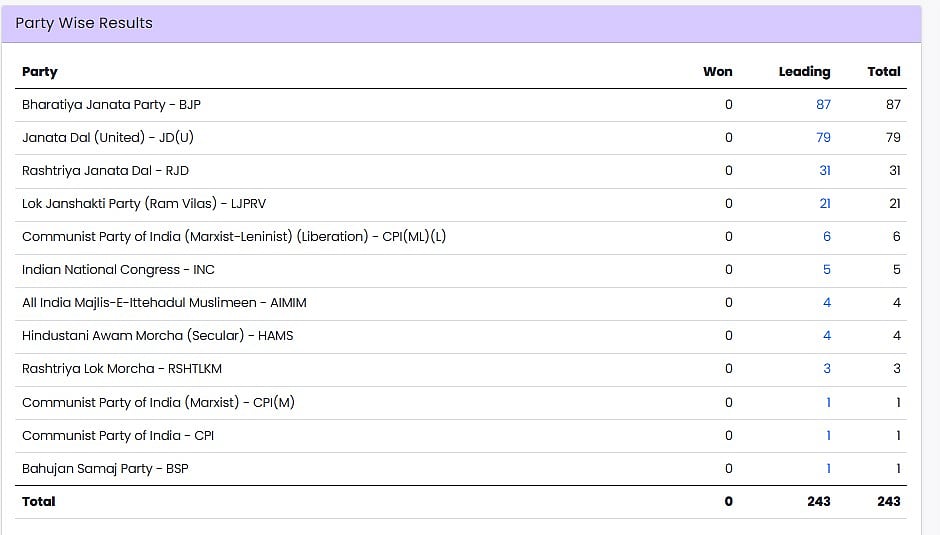The image size is (940, 535).
Task: Open AIMIM leading seats link
Action: (826, 302)
